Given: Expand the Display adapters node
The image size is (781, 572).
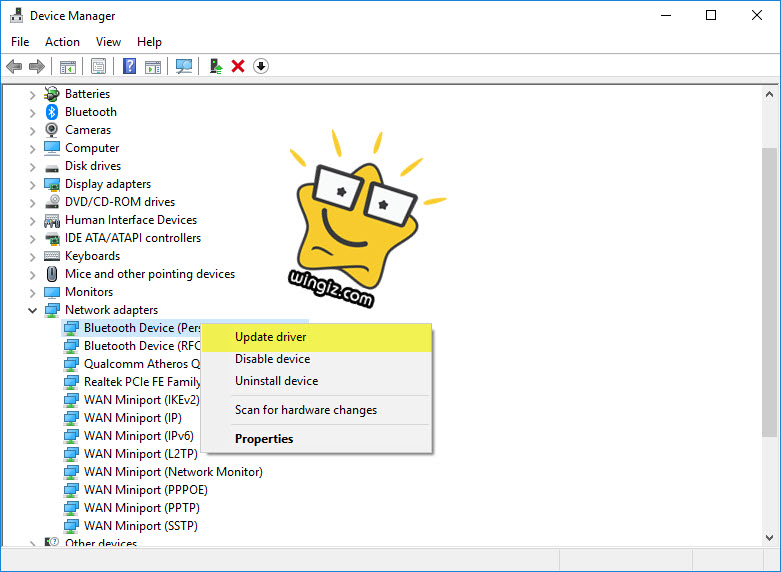Looking at the screenshot, I should (x=32, y=185).
